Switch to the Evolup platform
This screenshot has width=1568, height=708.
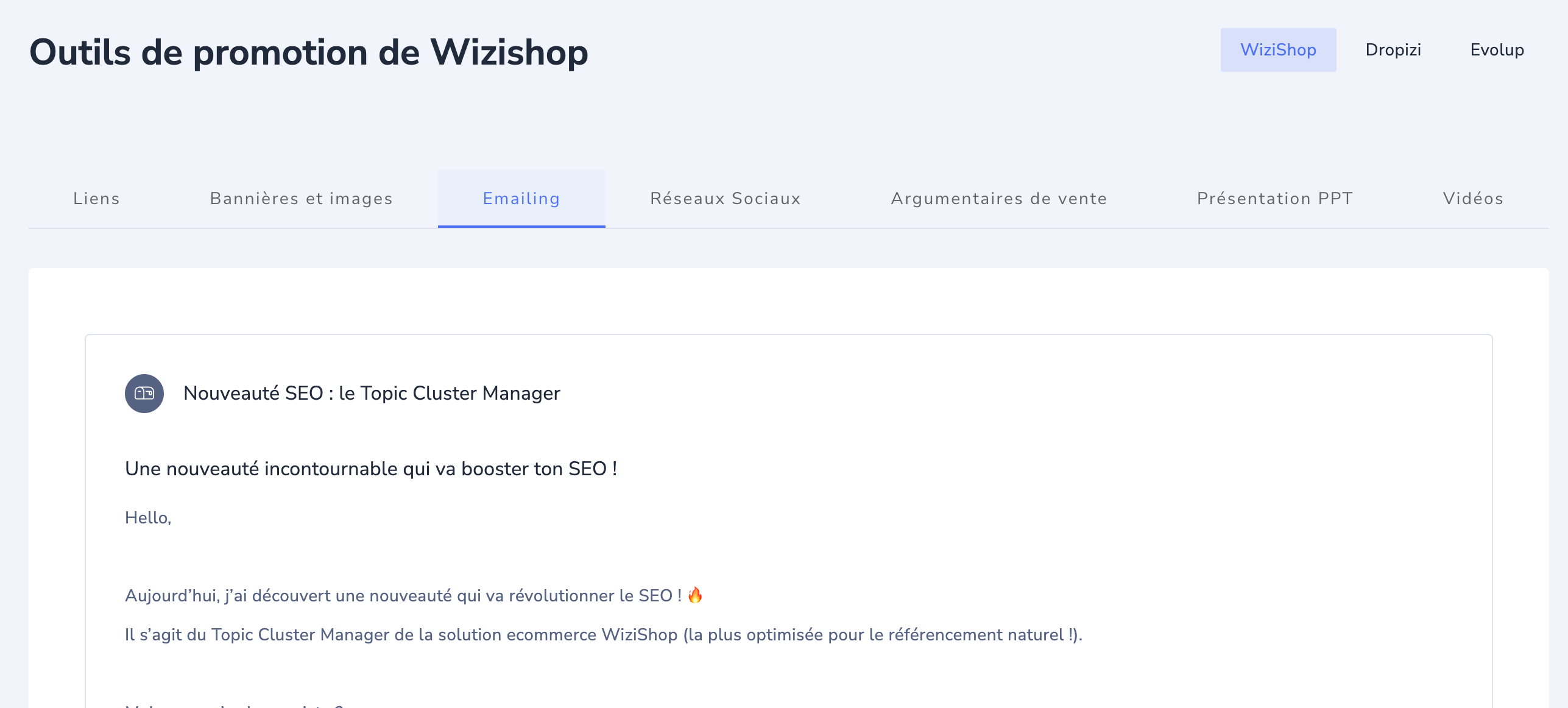pos(1497,50)
